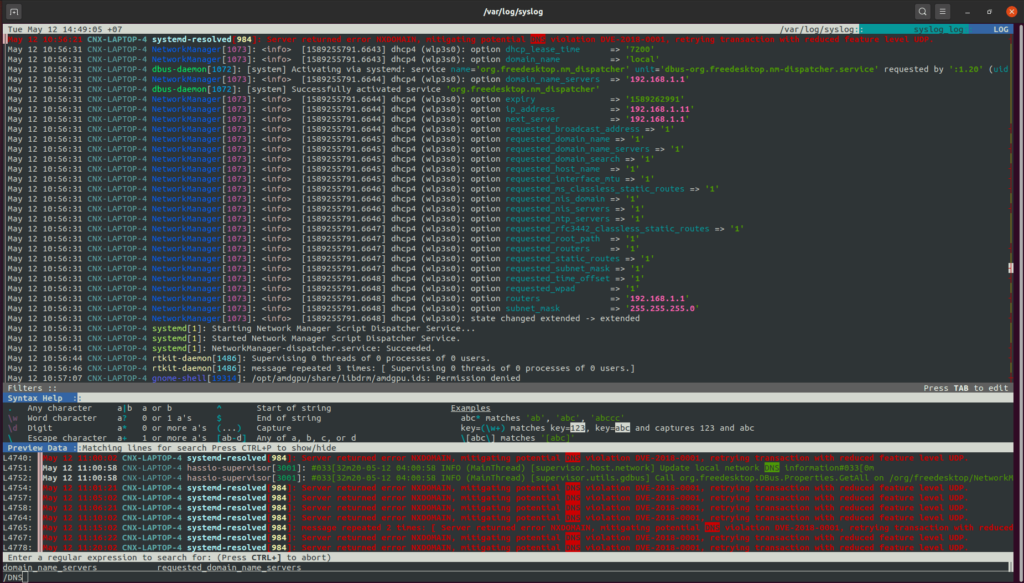Click 'Examples' heading in Syntax Help
The height and width of the screenshot is (583, 1024).
470,408
